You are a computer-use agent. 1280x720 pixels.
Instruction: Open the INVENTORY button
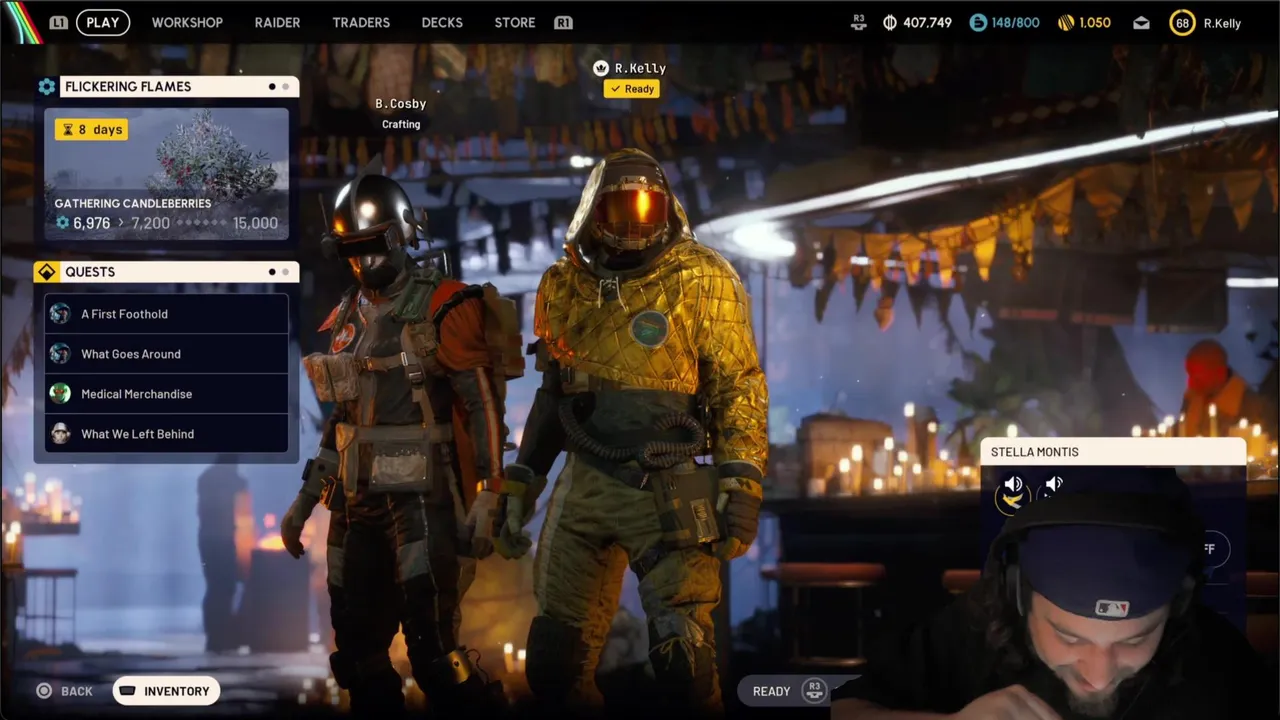tap(166, 691)
